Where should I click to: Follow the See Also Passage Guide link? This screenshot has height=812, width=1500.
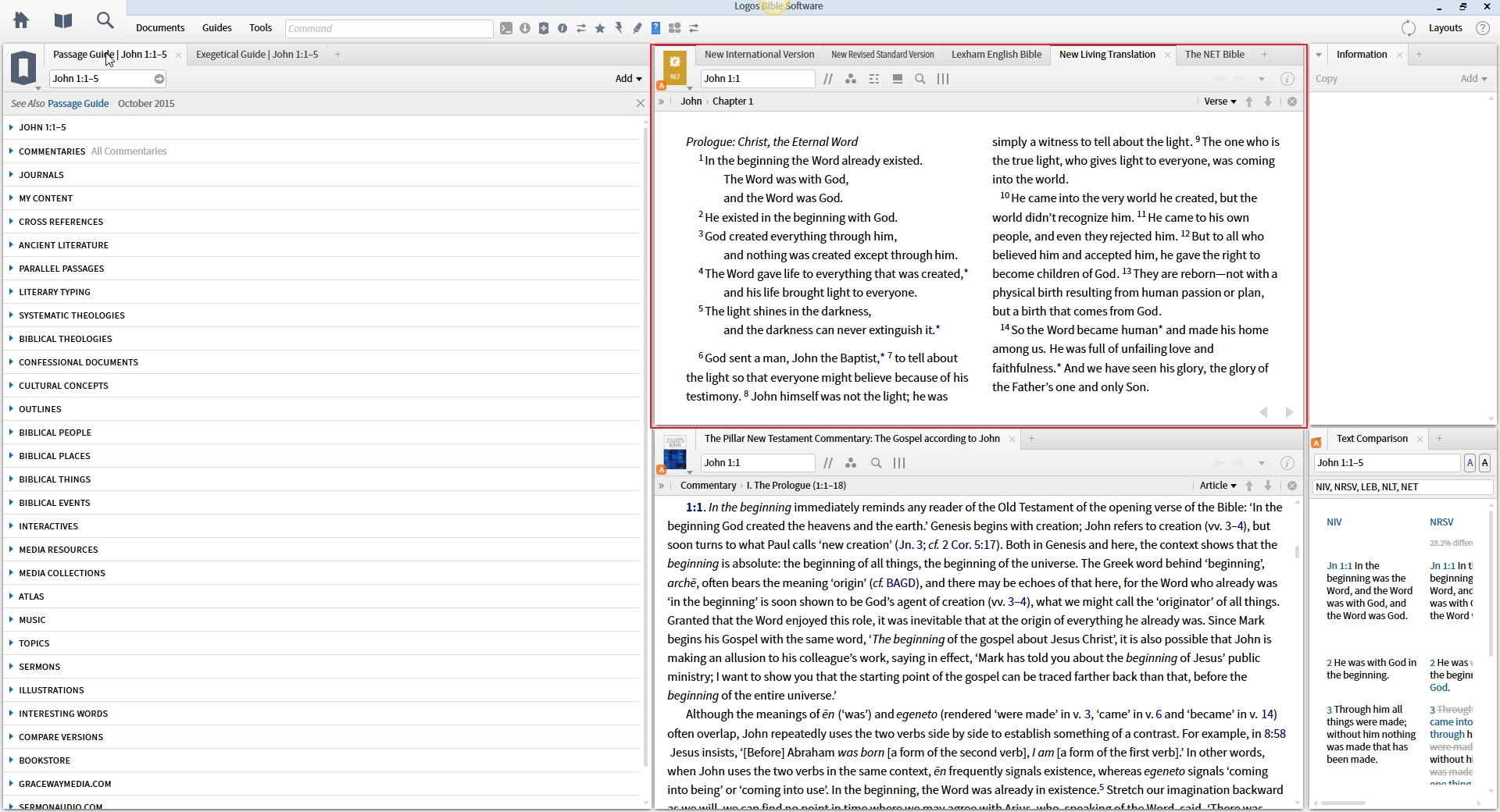point(78,104)
